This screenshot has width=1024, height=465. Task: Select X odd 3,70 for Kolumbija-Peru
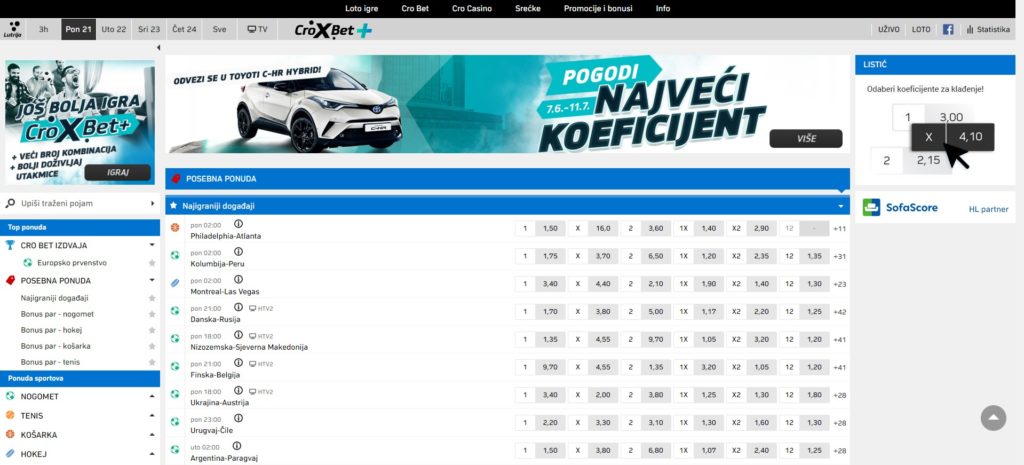pos(603,257)
